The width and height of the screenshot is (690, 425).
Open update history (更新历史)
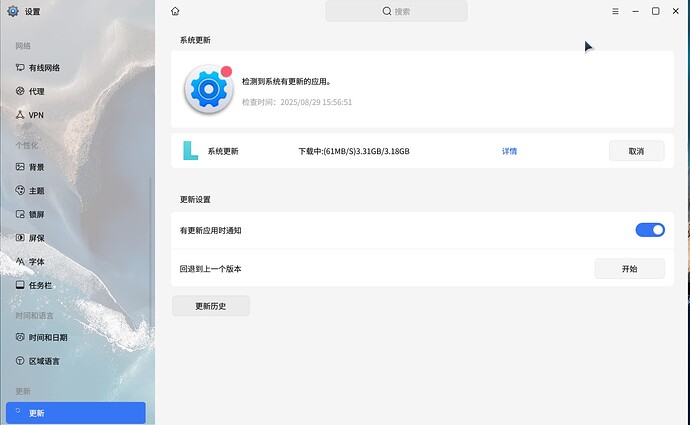pos(210,306)
